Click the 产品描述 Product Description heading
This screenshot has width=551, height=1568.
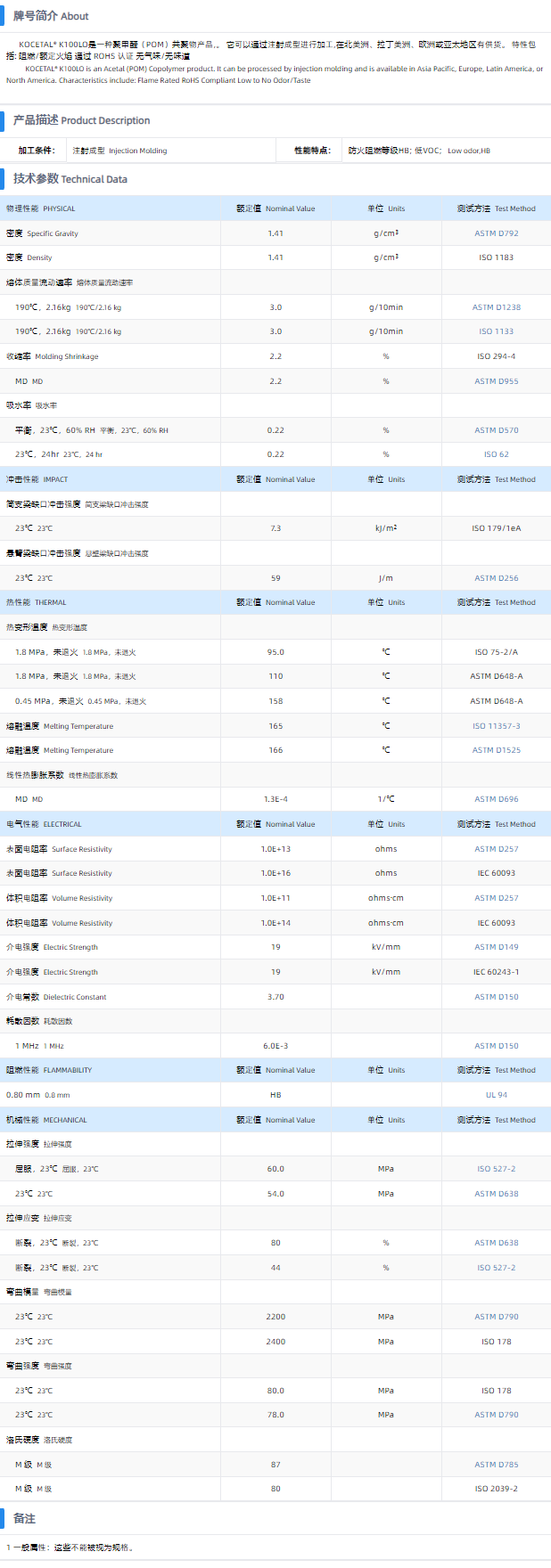click(x=81, y=120)
